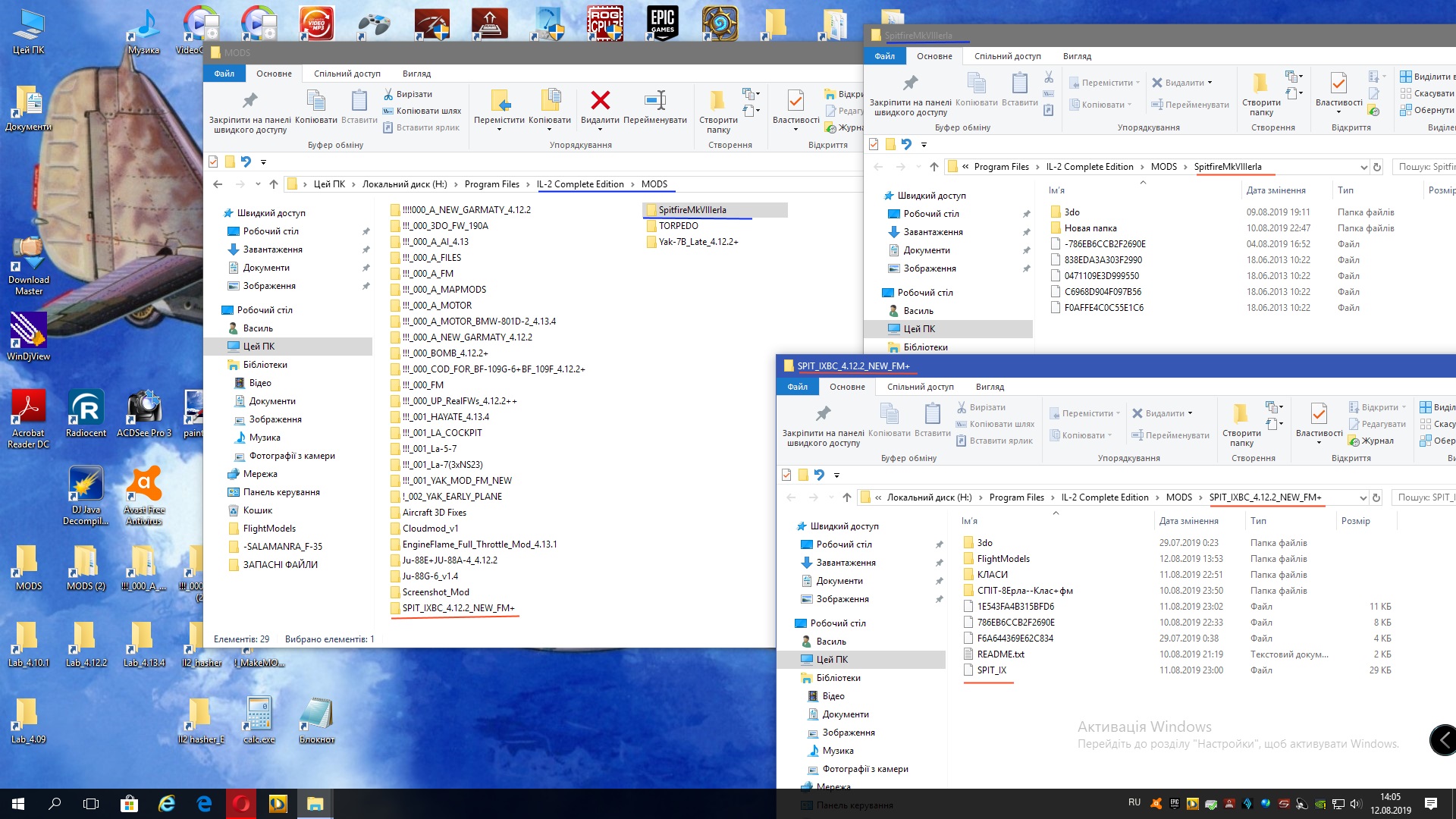Click Properties icon in SPIT_IXBC window ribbon
The image size is (1456, 819).
click(1319, 414)
